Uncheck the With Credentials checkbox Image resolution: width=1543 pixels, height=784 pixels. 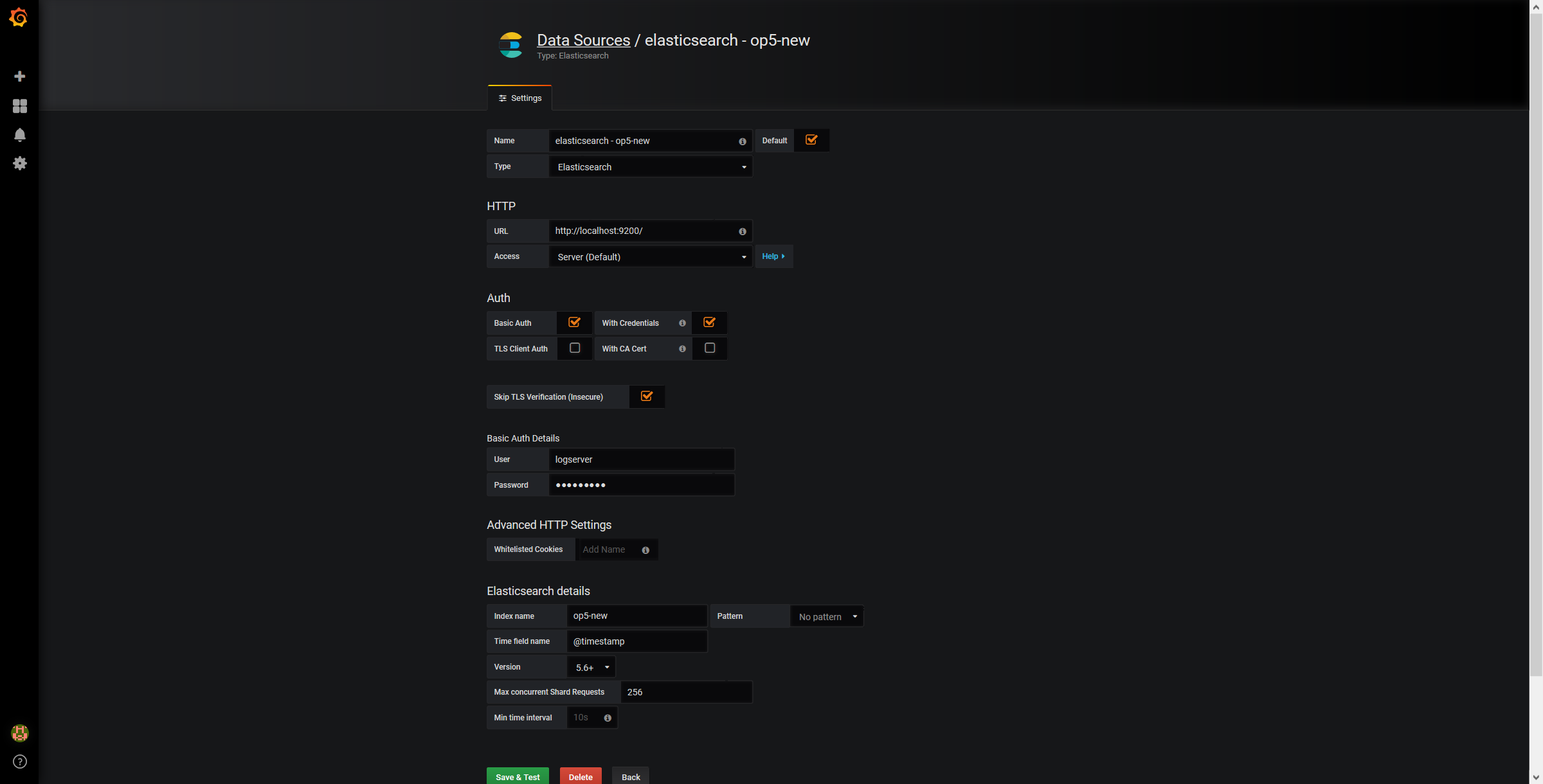point(710,323)
